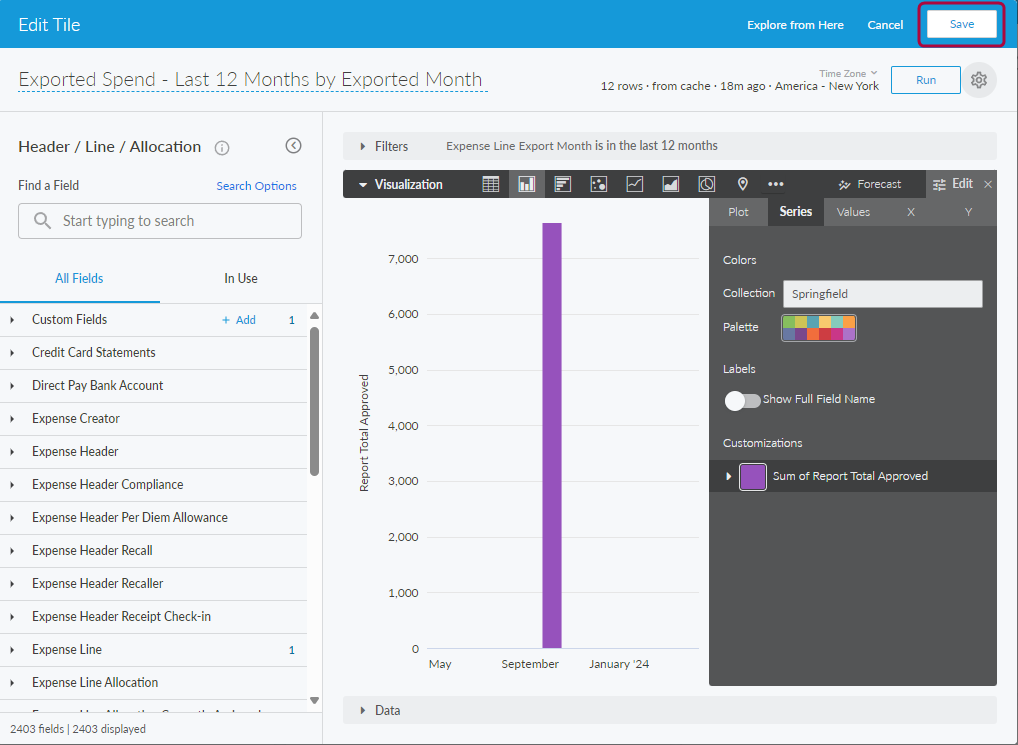Expand the Data section
This screenshot has height=745, width=1018.
coord(363,710)
